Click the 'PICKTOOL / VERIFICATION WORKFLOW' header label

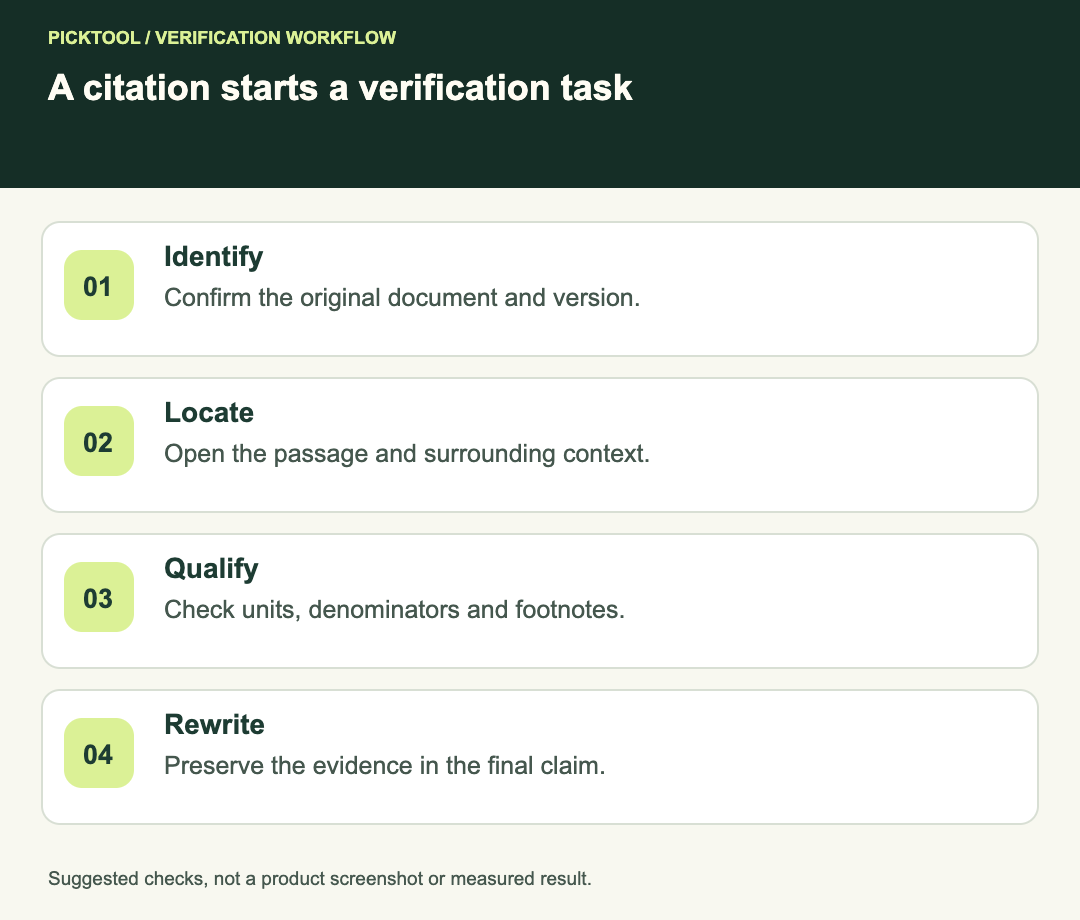(222, 37)
